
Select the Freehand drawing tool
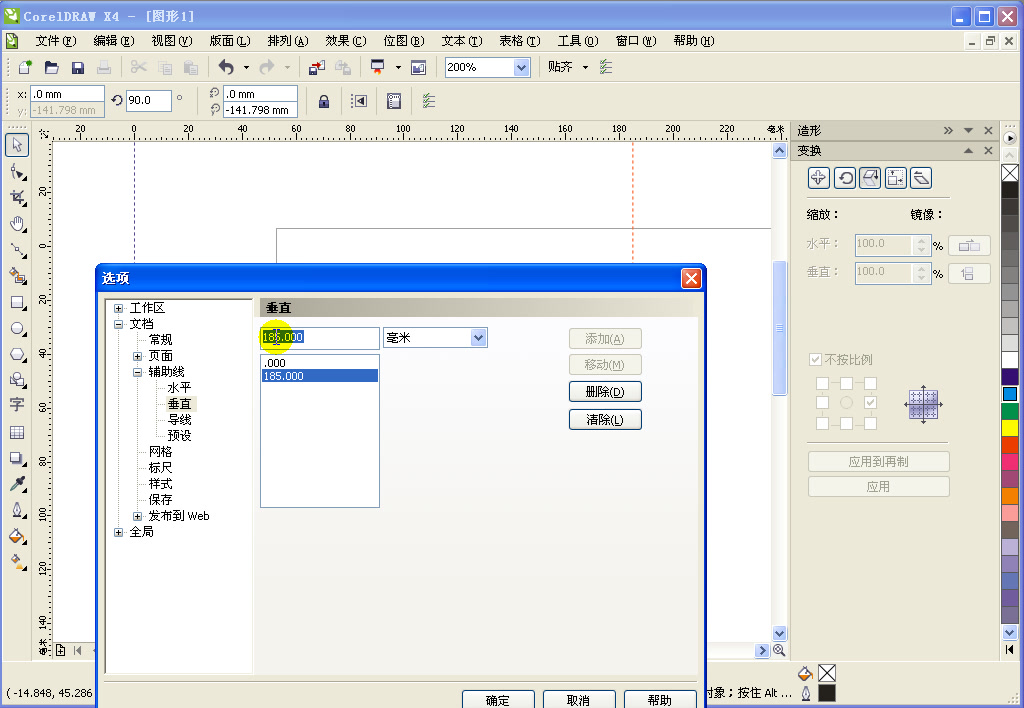(x=17, y=250)
